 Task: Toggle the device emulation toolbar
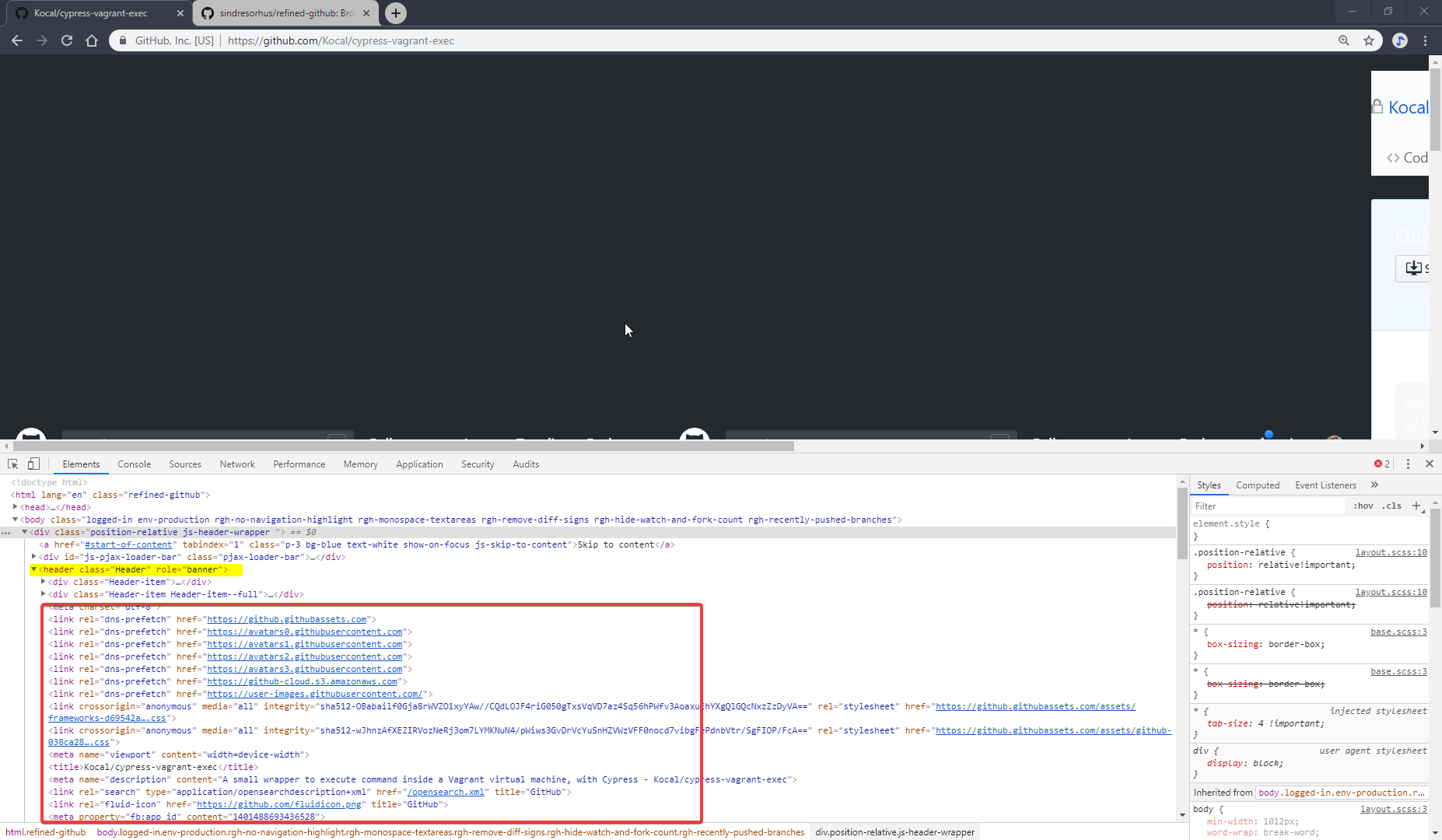coord(33,464)
